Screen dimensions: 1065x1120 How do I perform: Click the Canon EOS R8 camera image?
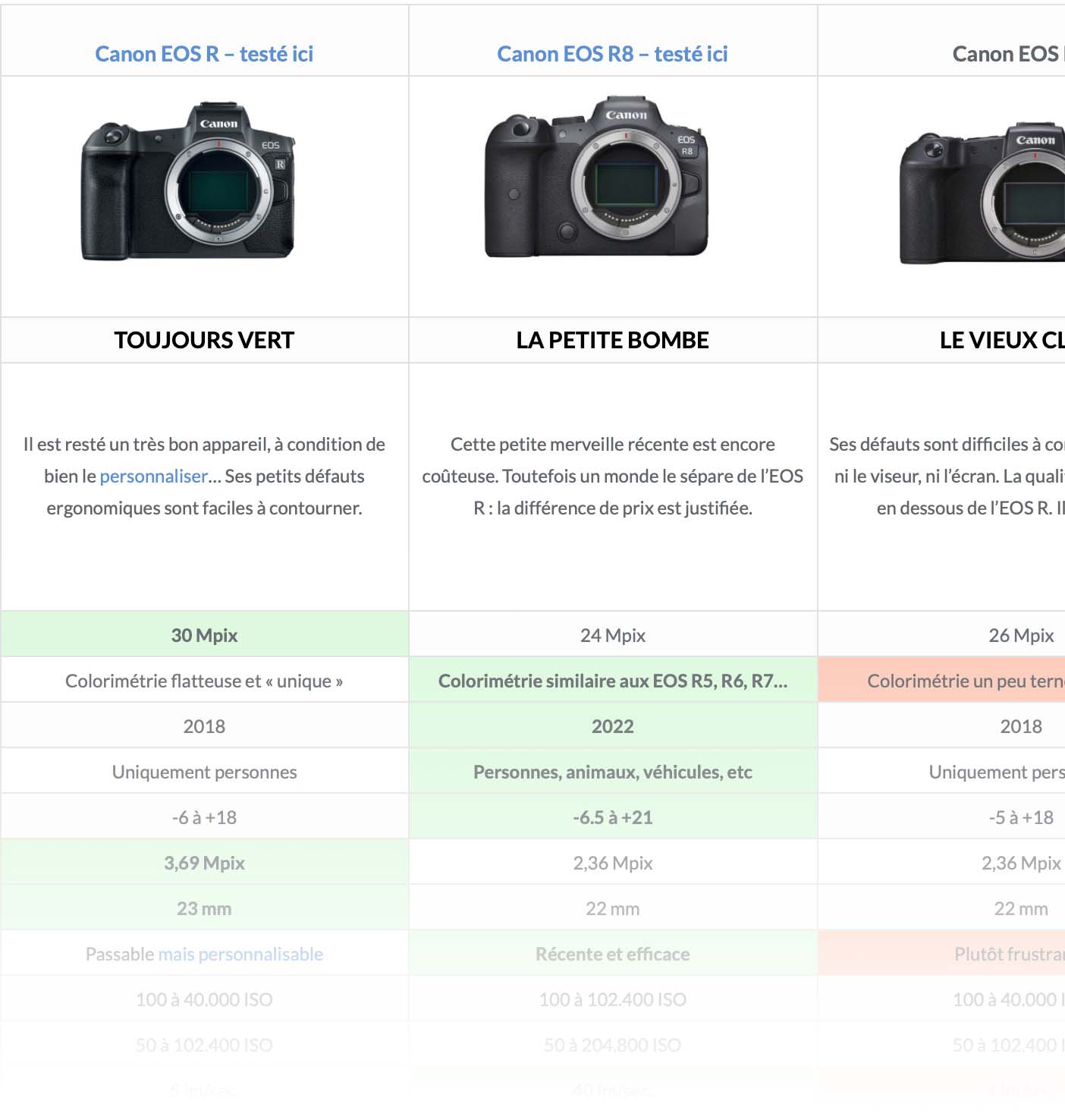point(597,176)
